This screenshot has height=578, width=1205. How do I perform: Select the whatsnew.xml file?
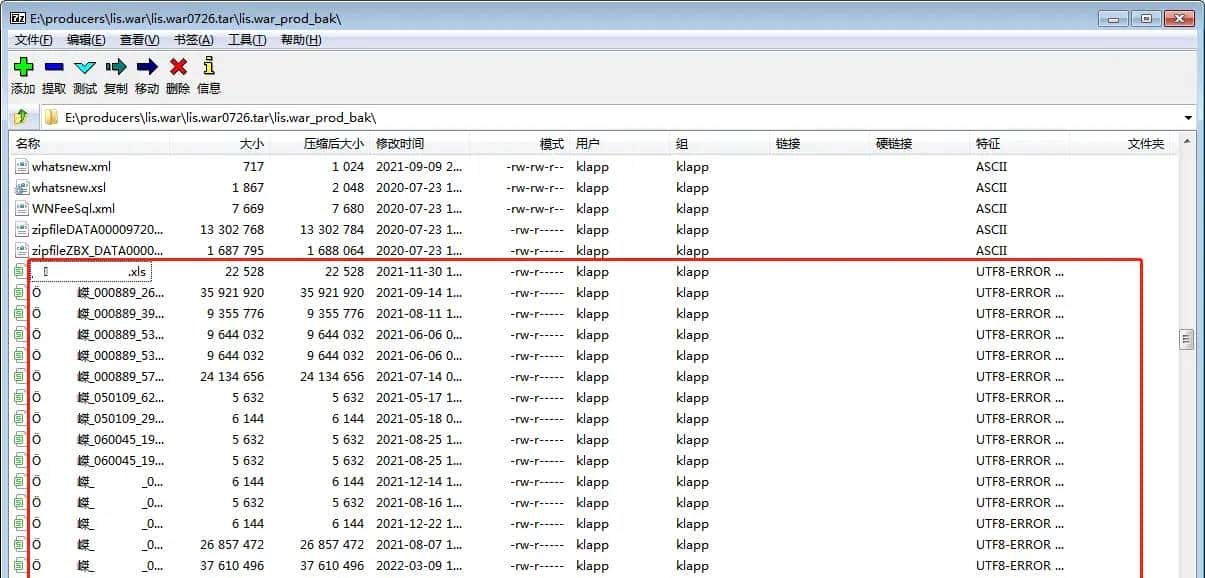click(71, 167)
